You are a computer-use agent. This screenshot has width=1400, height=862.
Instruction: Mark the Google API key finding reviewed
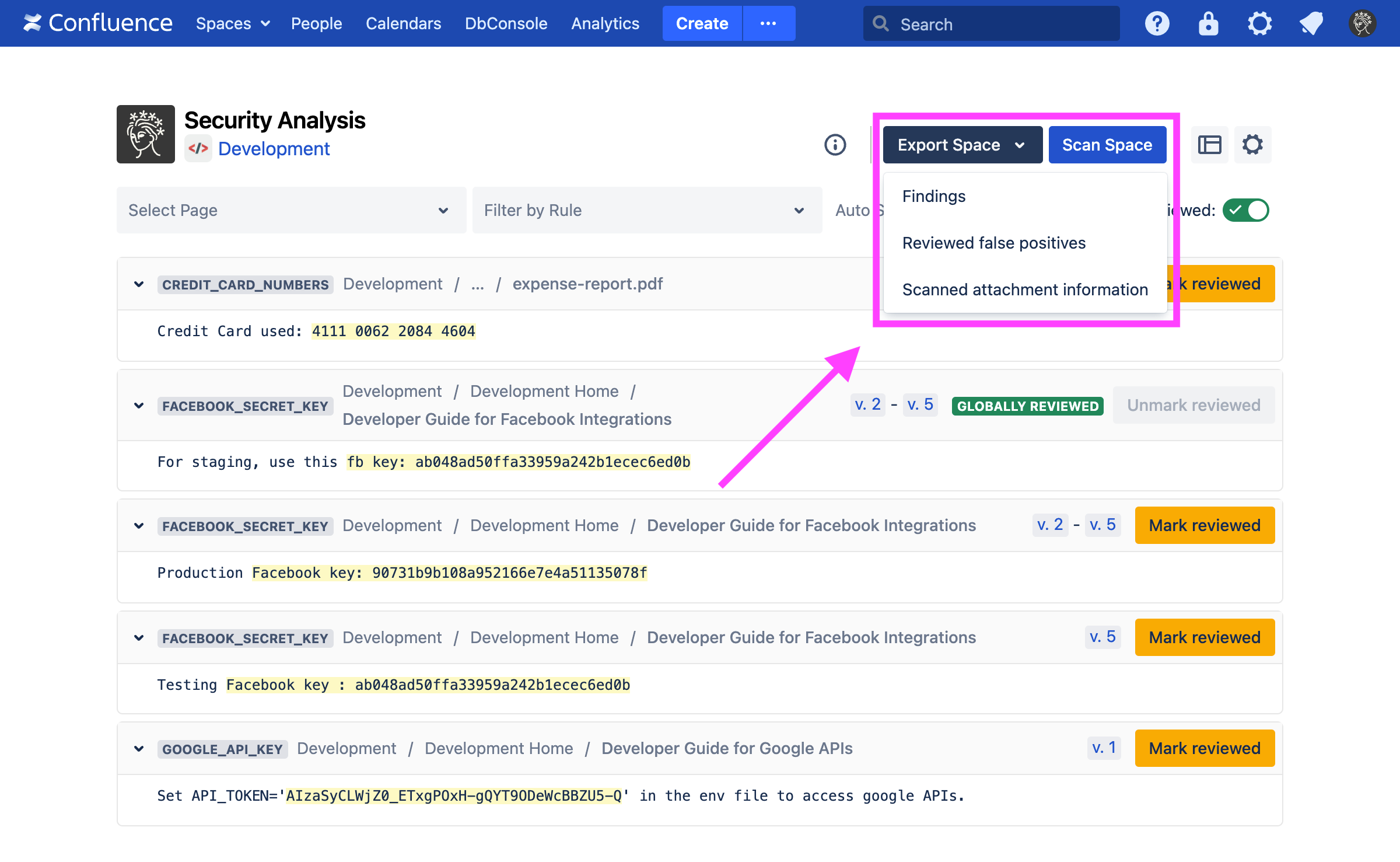1204,748
